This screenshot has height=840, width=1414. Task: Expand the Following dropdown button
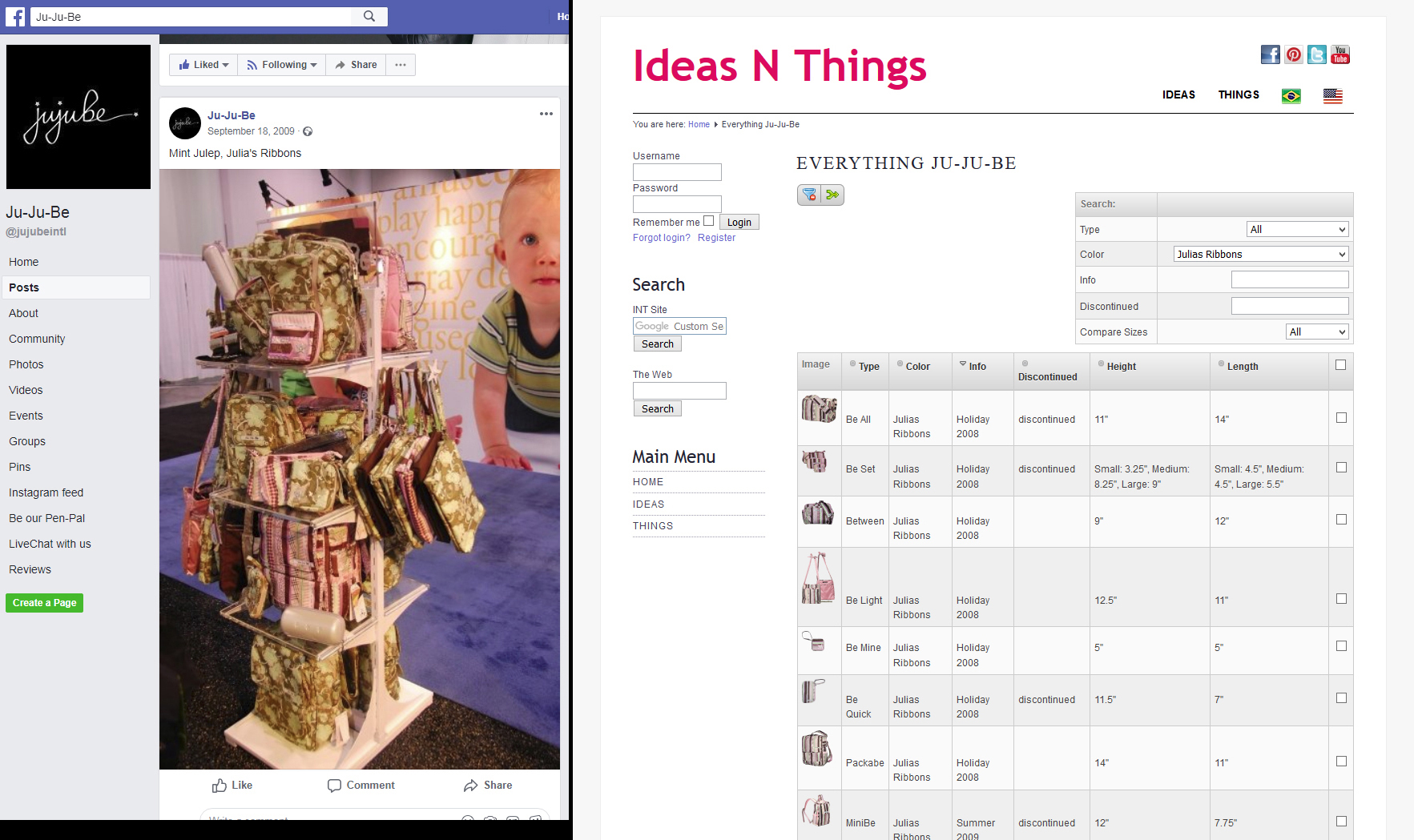pyautogui.click(x=282, y=65)
